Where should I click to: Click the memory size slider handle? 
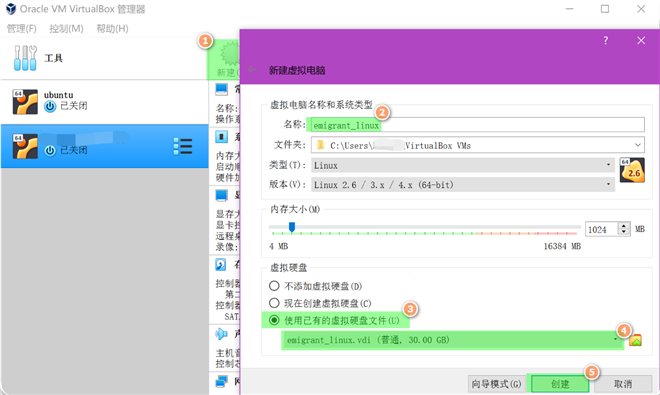pos(292,227)
